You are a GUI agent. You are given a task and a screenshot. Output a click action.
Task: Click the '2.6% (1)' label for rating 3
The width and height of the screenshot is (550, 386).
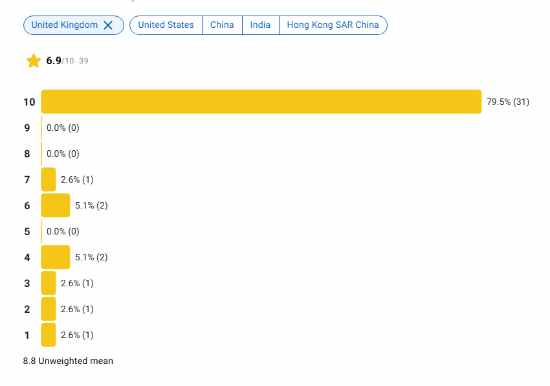(77, 283)
